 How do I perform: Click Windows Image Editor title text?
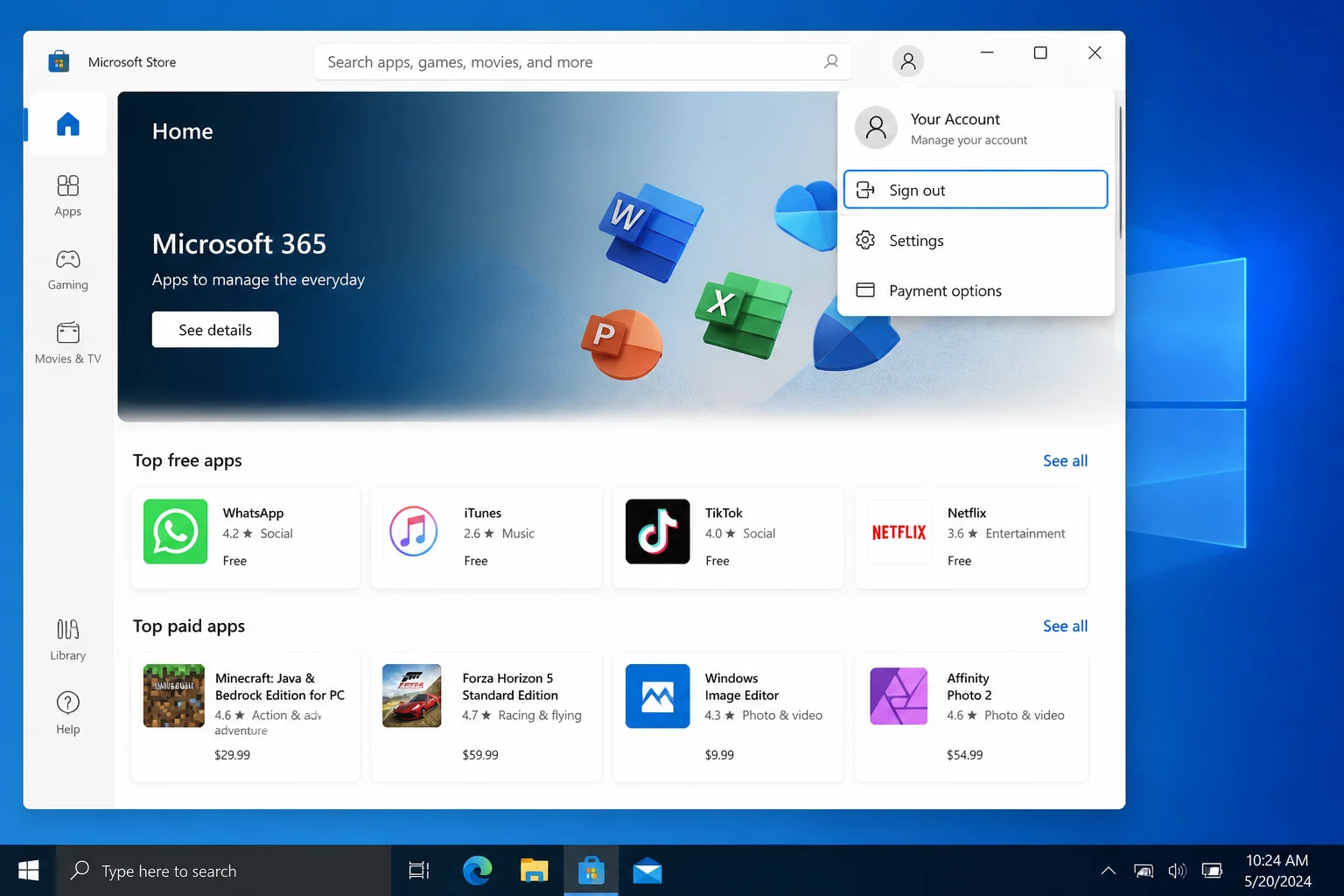pyautogui.click(x=742, y=686)
